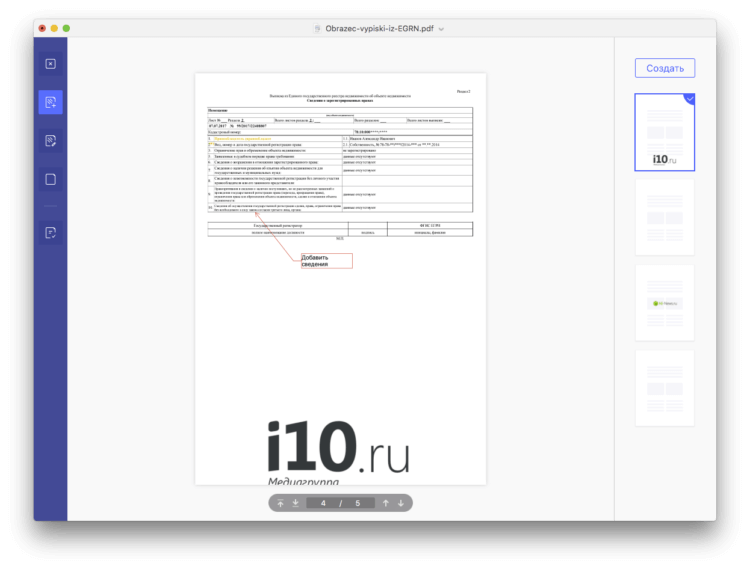The image size is (750, 569).
Task: Click the X-box icon atop the sidebar
Action: click(50, 64)
